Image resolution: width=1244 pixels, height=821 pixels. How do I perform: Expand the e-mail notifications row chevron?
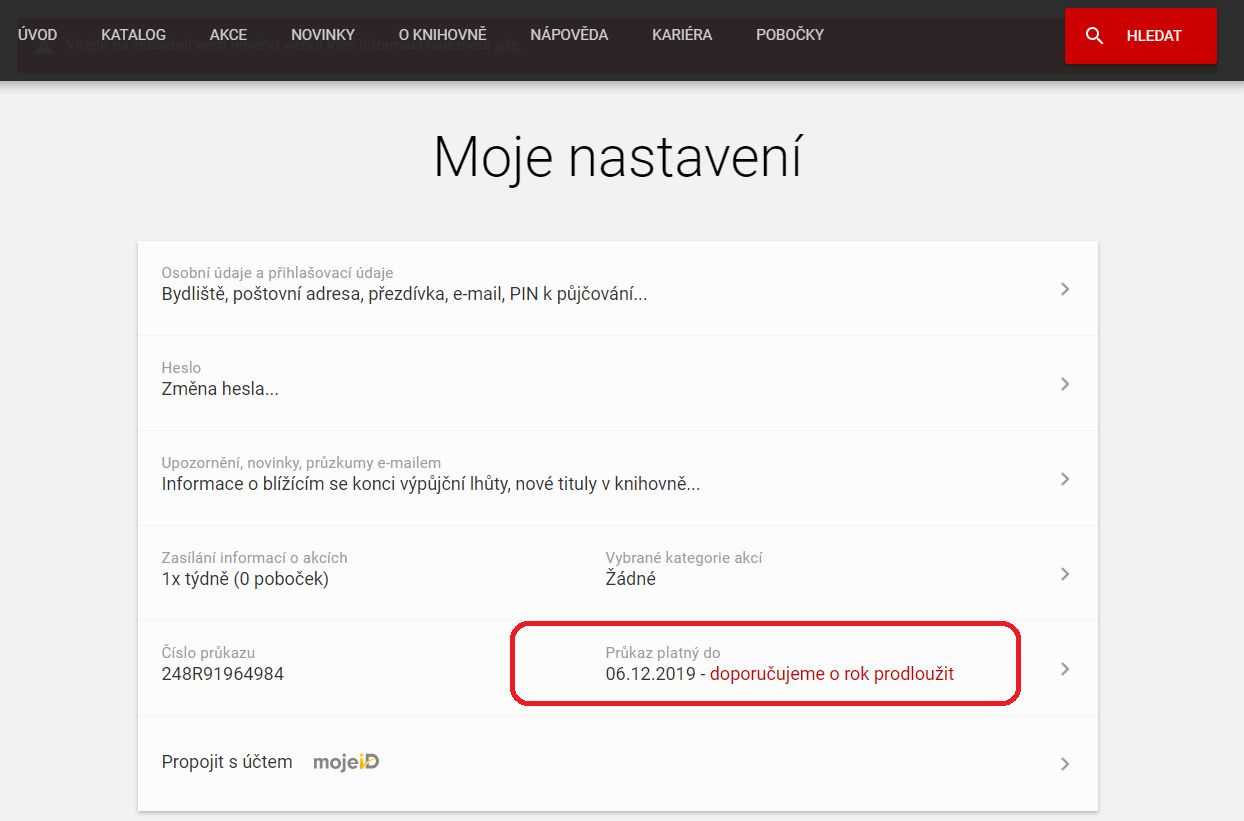pos(1065,479)
